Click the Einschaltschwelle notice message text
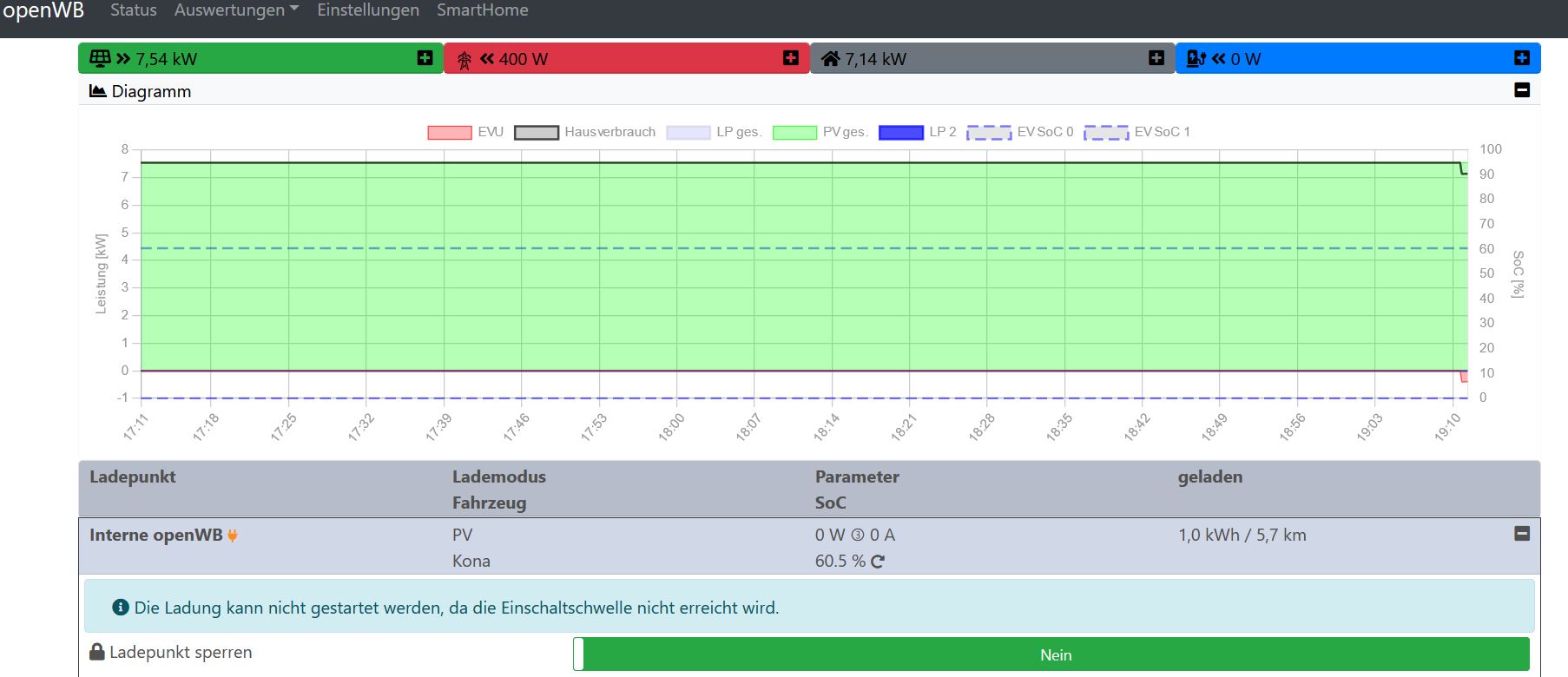1568x677 pixels. click(457, 608)
